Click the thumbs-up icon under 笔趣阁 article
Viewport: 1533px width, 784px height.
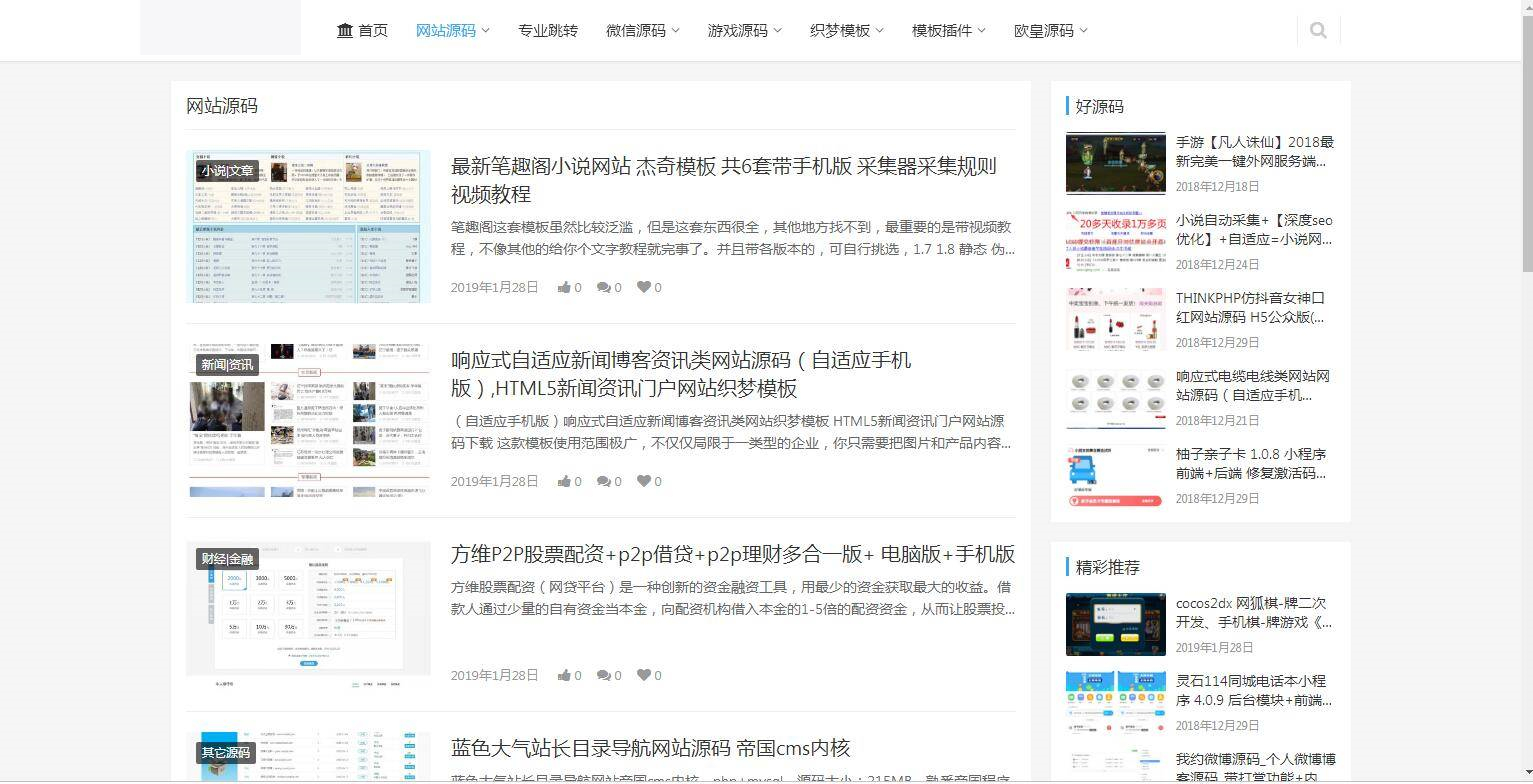(x=562, y=287)
